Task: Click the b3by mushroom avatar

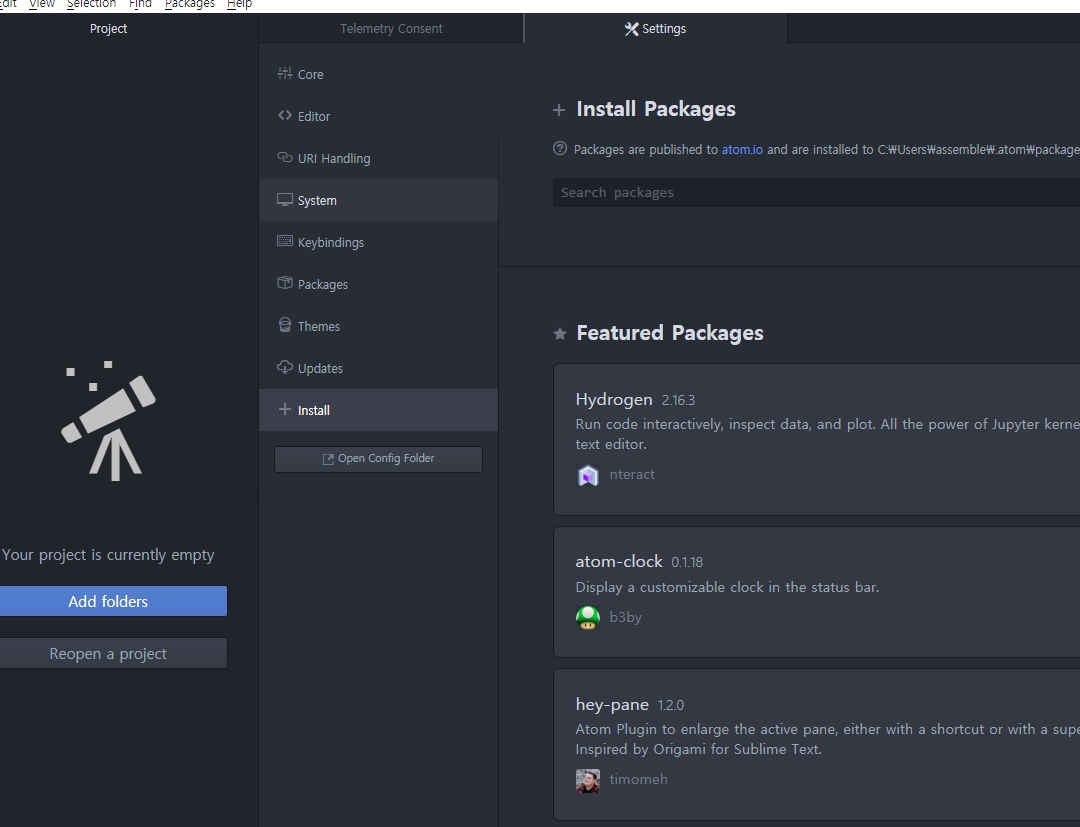Action: point(588,618)
